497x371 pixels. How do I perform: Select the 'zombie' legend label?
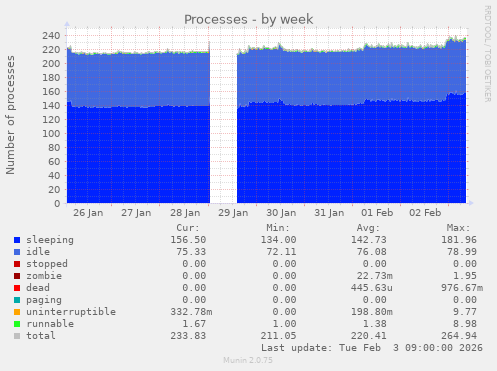[44, 276]
